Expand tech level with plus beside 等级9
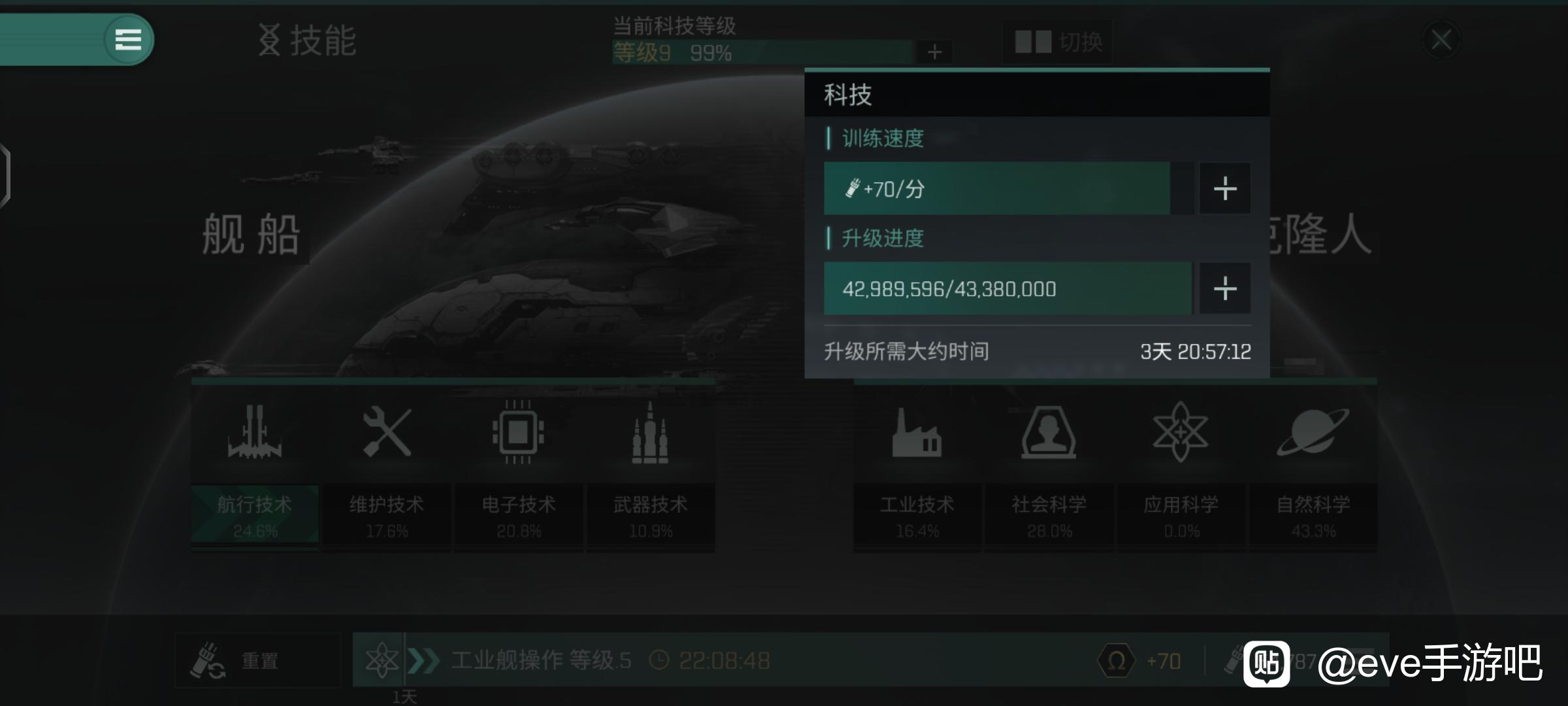This screenshot has height=706, width=1568. click(934, 52)
